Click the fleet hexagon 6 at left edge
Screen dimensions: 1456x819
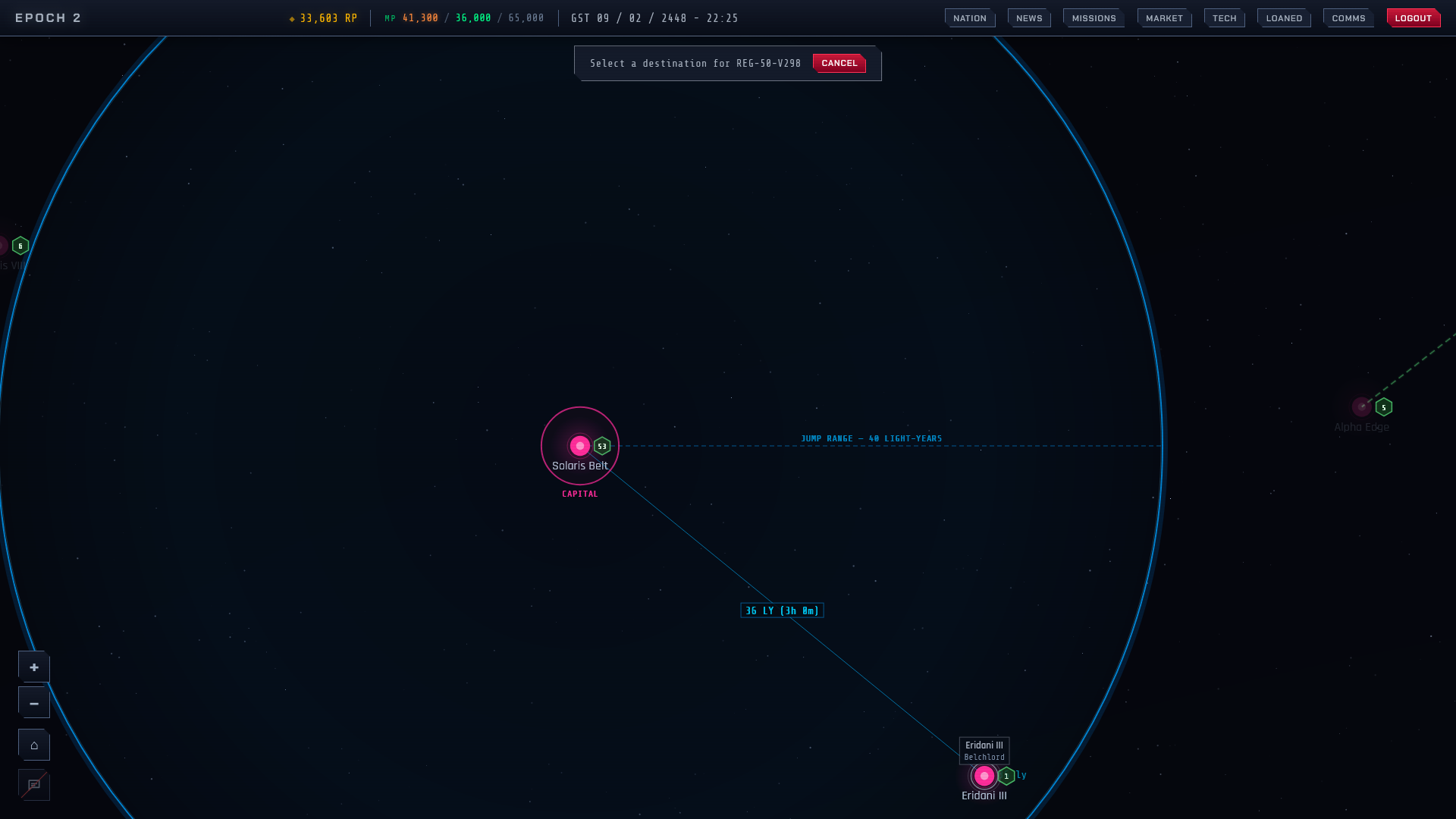point(20,246)
